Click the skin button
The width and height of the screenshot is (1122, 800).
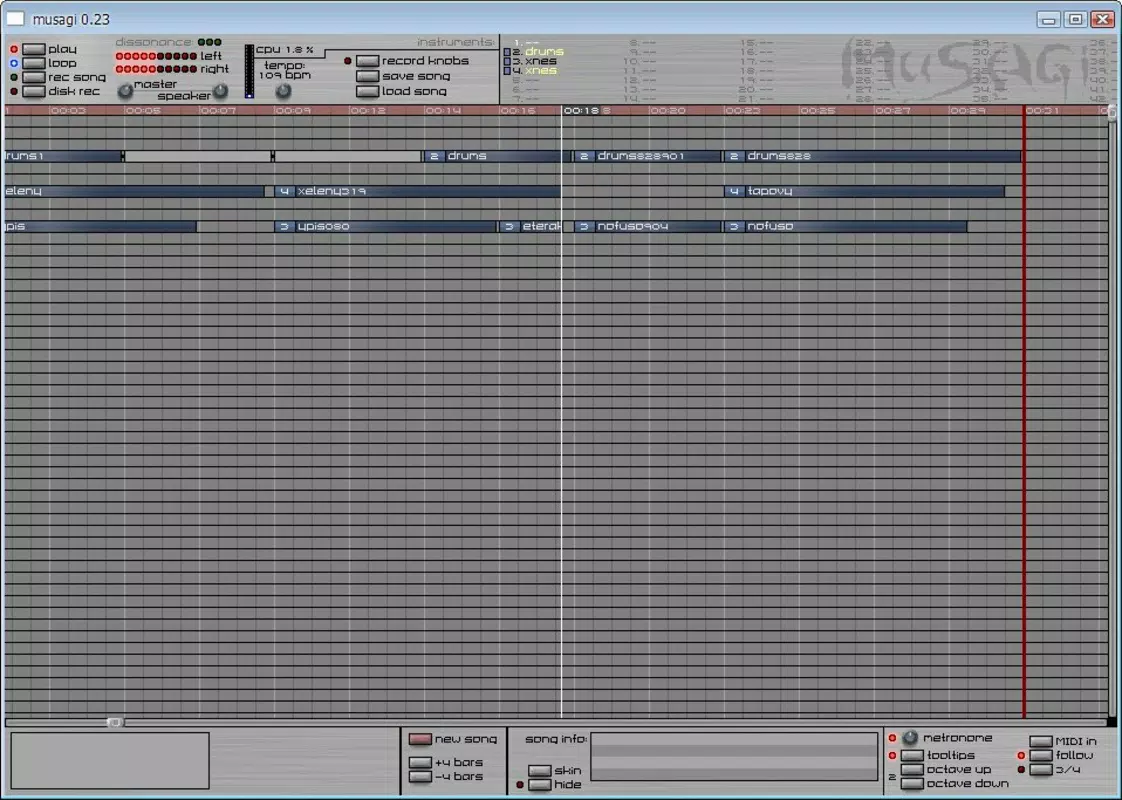[540, 771]
